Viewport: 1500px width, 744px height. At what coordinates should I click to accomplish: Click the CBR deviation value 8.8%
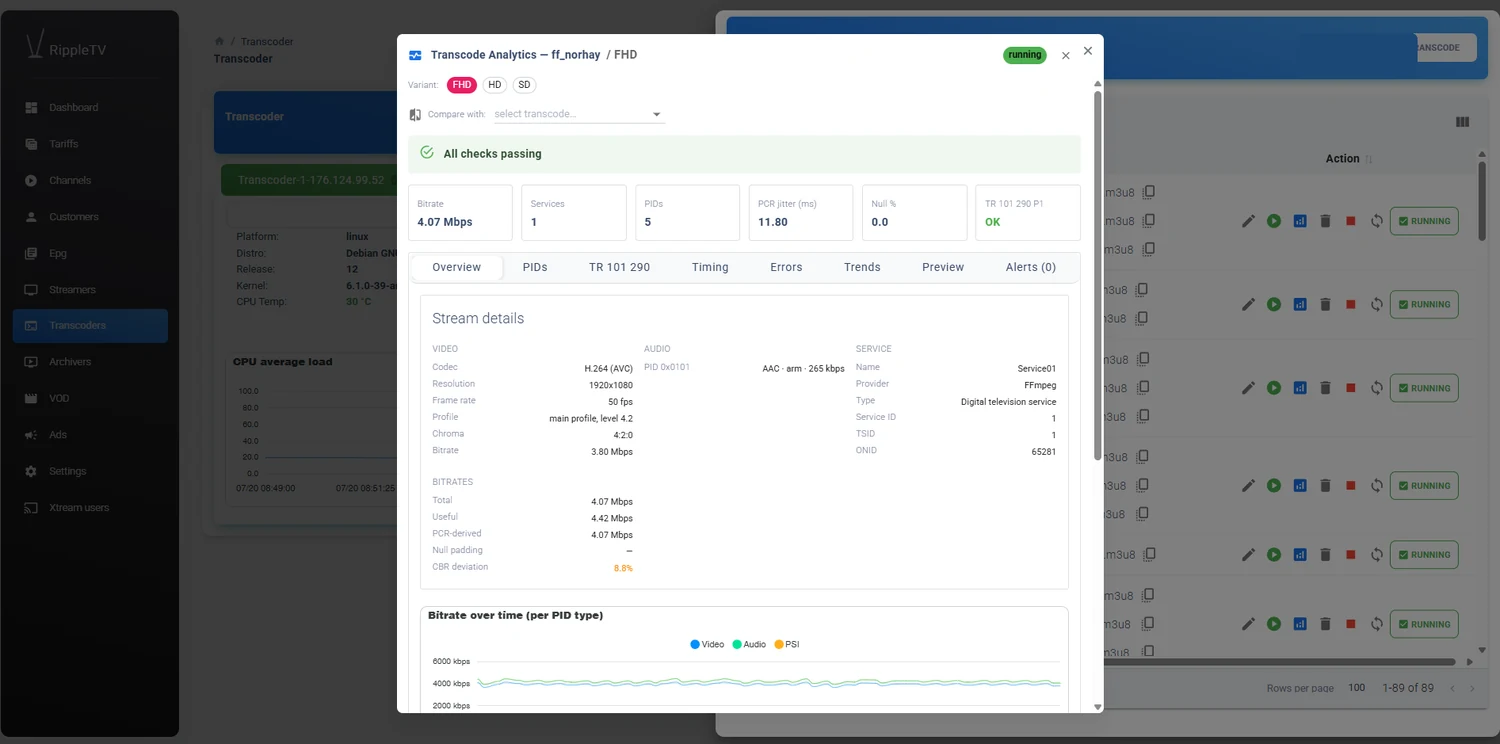pos(623,568)
